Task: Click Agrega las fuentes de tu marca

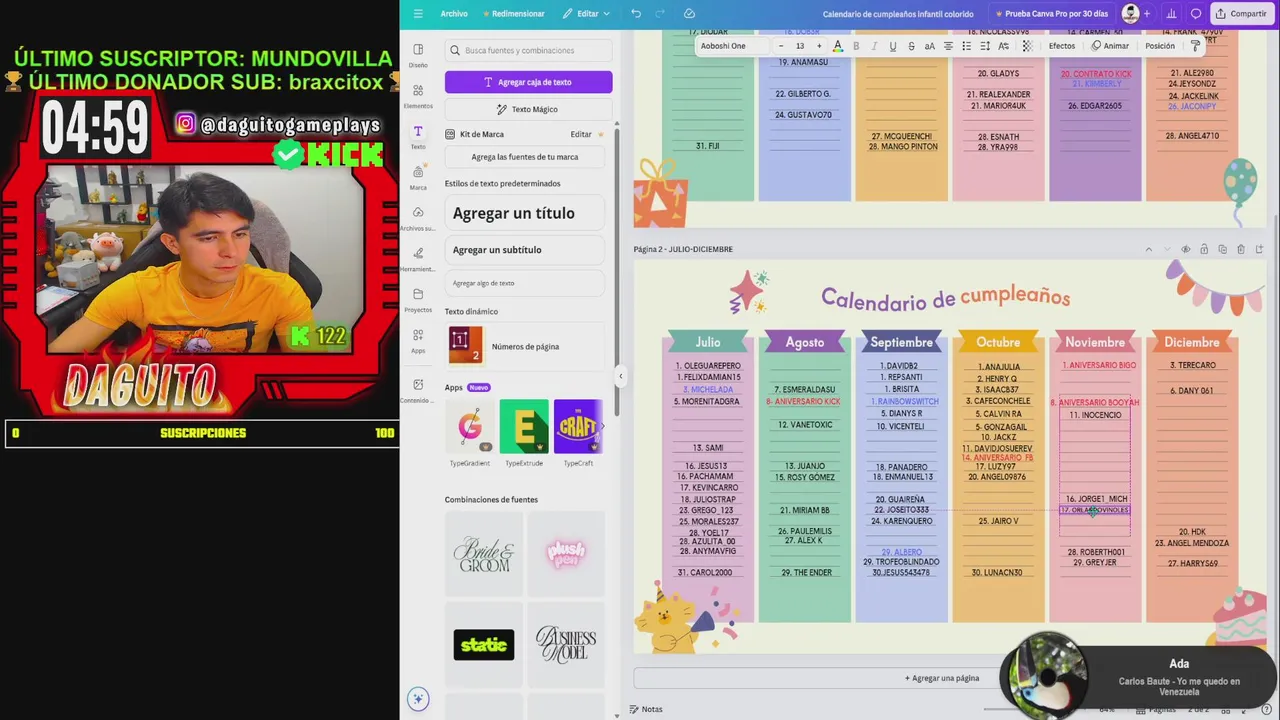Action: coord(525,157)
